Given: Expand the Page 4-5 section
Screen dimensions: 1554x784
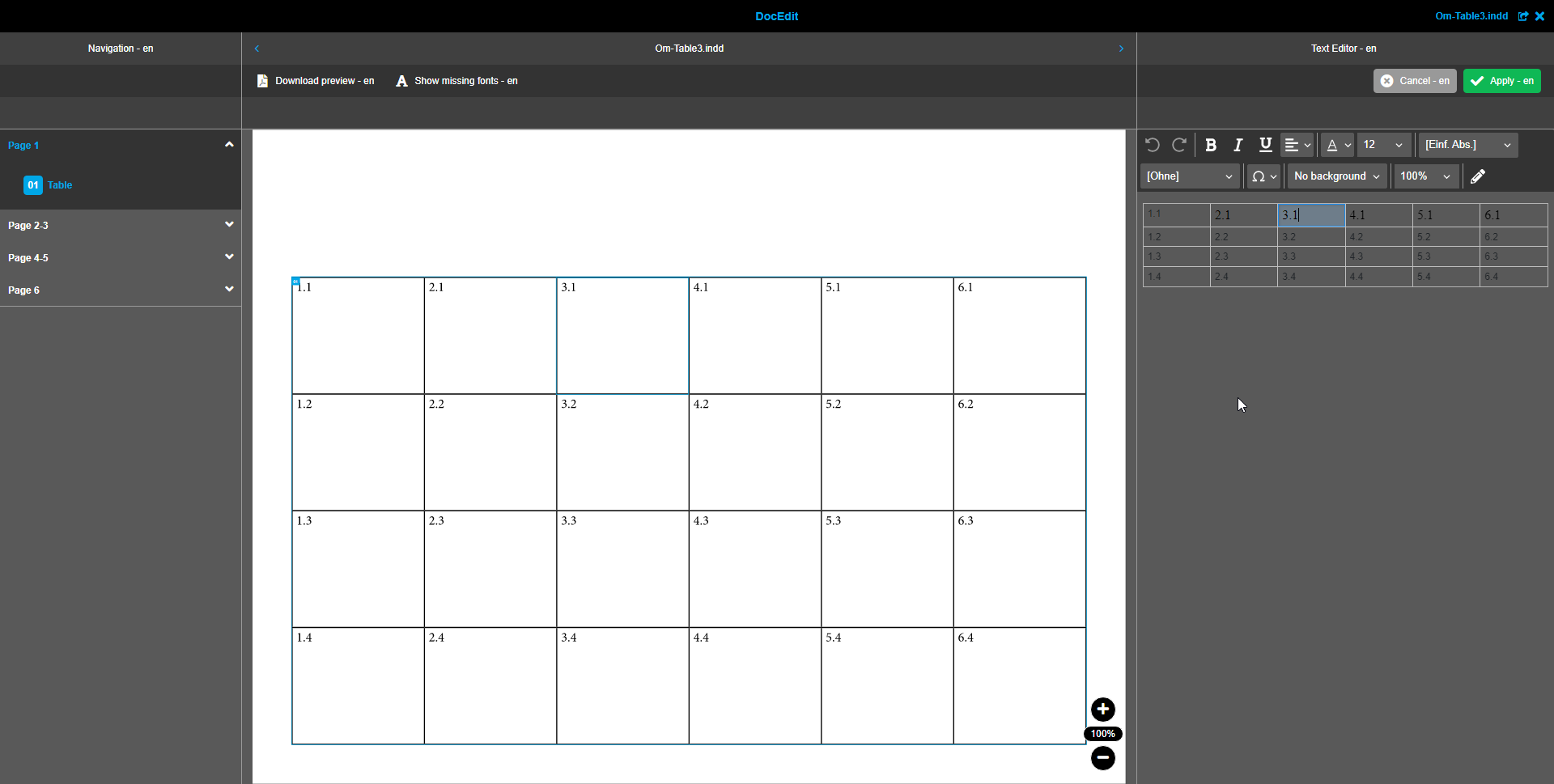Looking at the screenshot, I should pyautogui.click(x=229, y=256).
